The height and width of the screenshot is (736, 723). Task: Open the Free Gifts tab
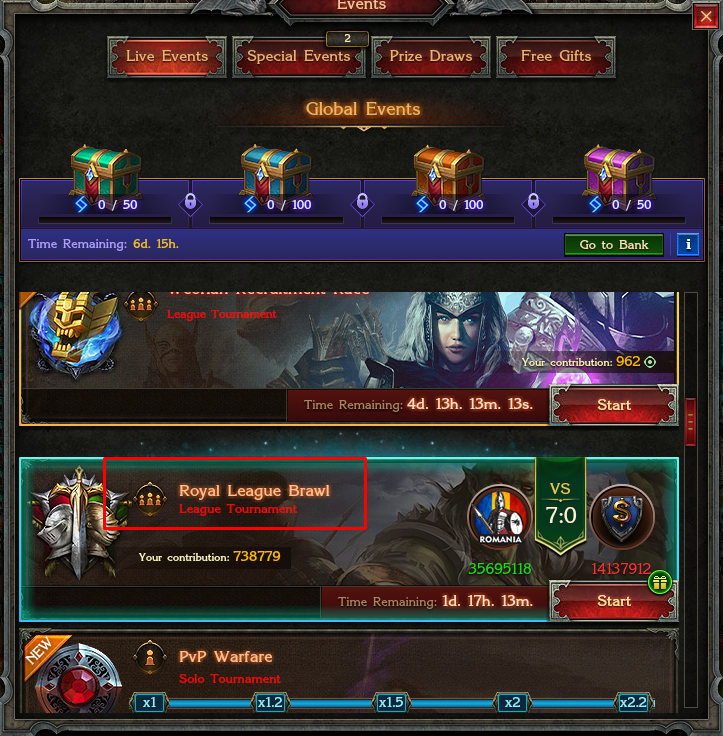tap(556, 57)
